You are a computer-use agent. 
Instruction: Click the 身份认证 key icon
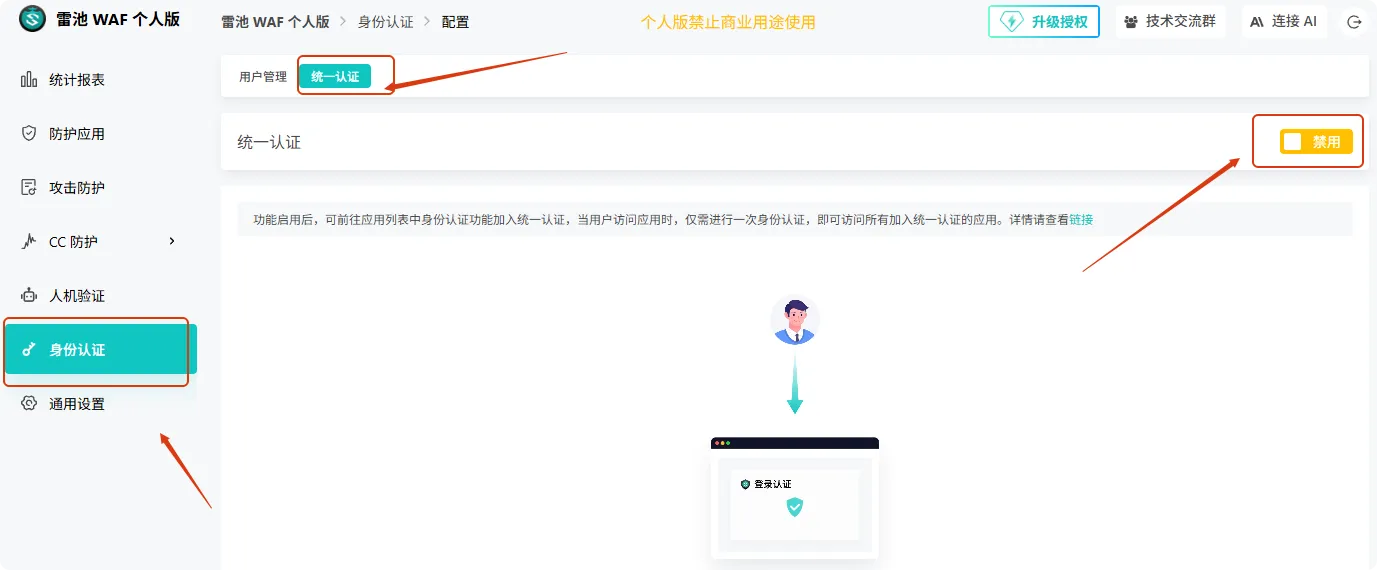pos(29,349)
